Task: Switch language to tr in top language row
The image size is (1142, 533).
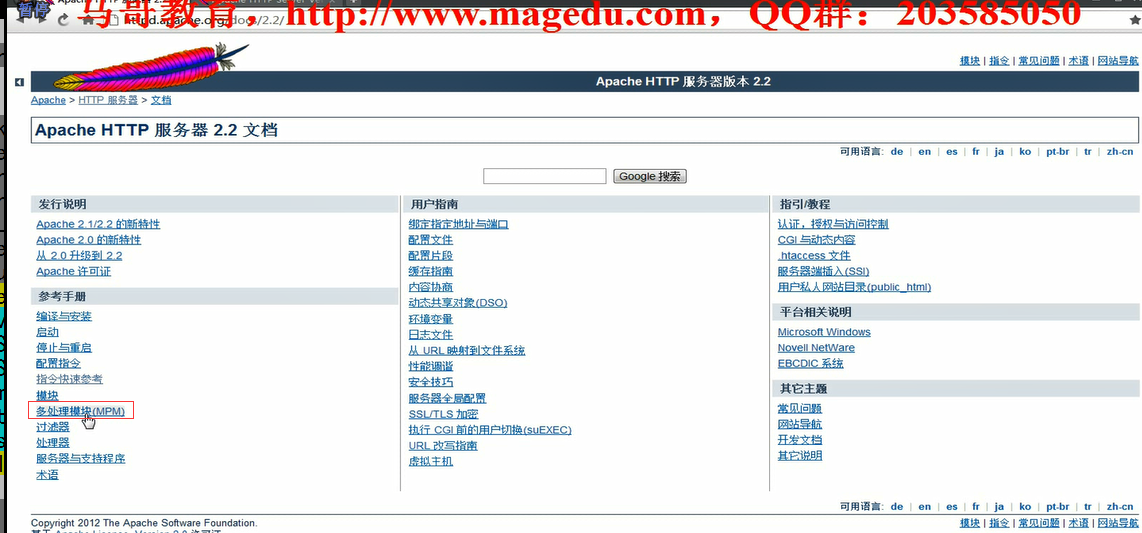Action: pyautogui.click(x=1087, y=151)
